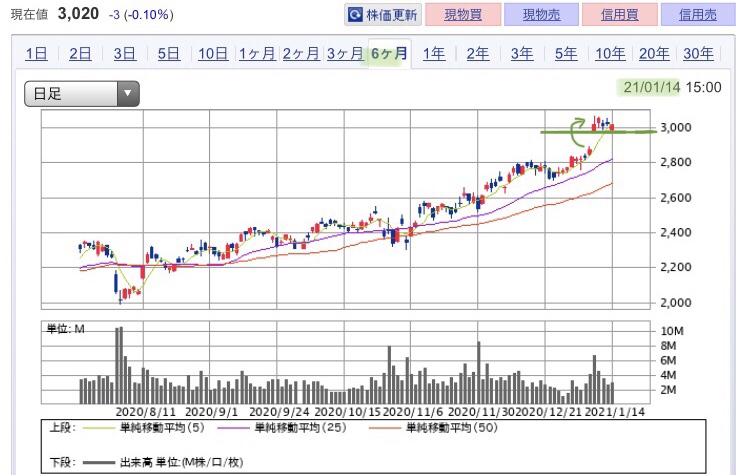Click the -3 (-0.10%) change value
This screenshot has height=475, width=749.
(x=141, y=15)
